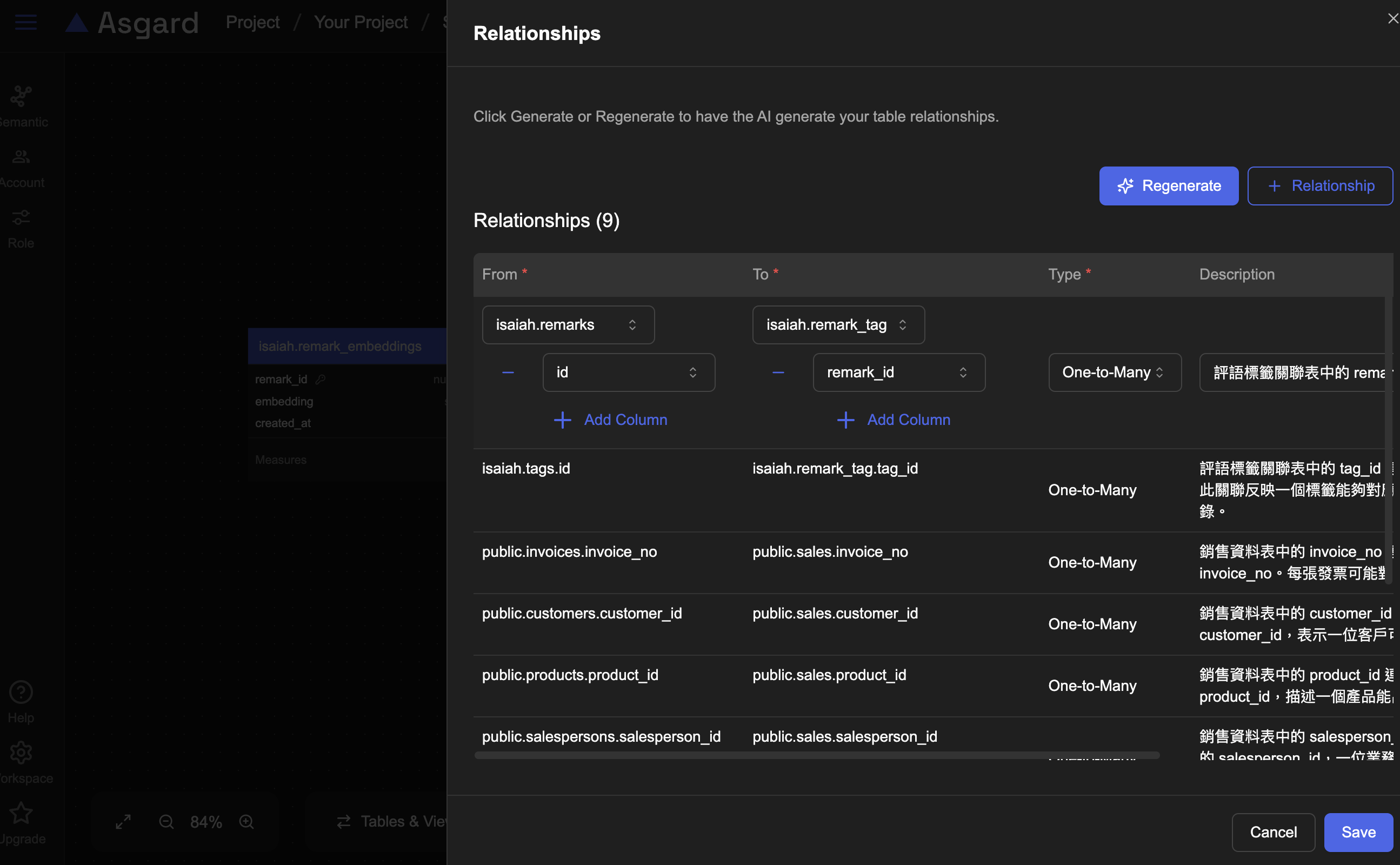Expand the id column selector
The image size is (1400, 865).
(x=628, y=372)
